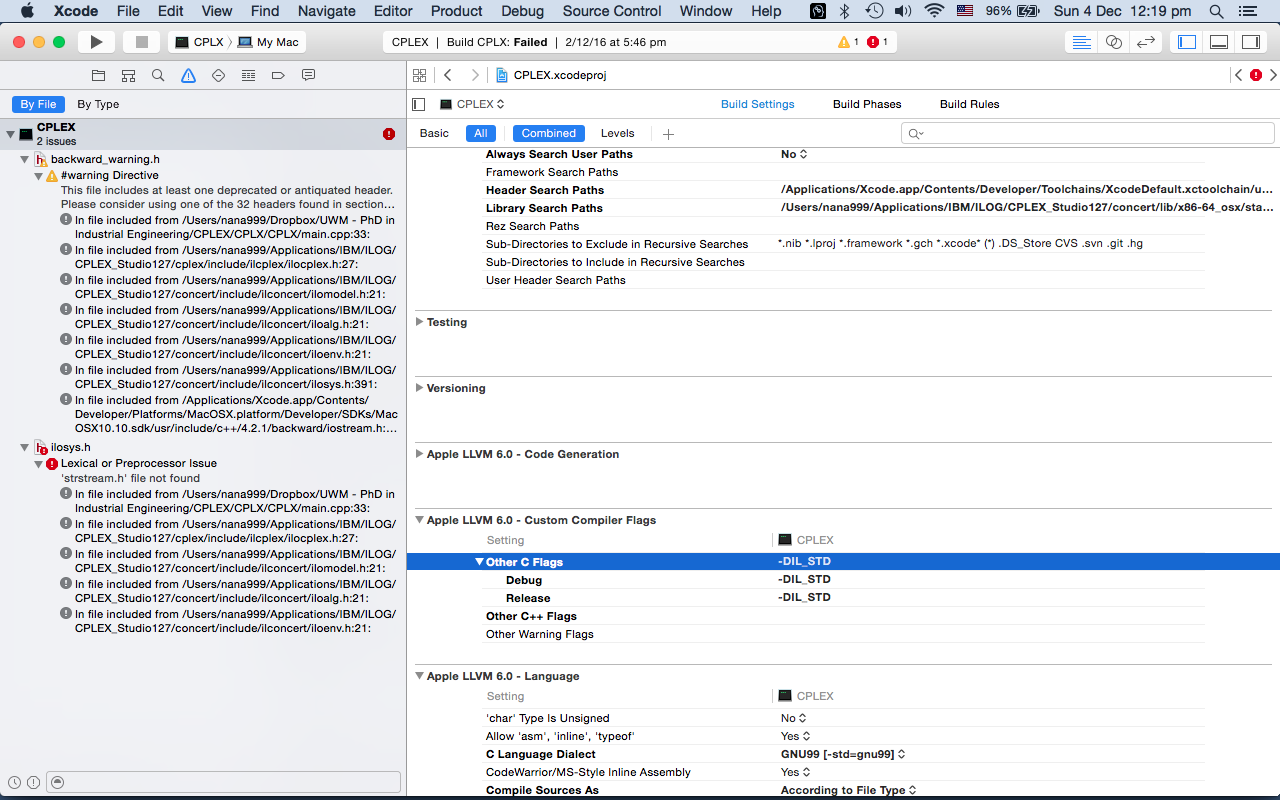
Task: Collapse the #warning Directive issue
Action: (x=39, y=176)
